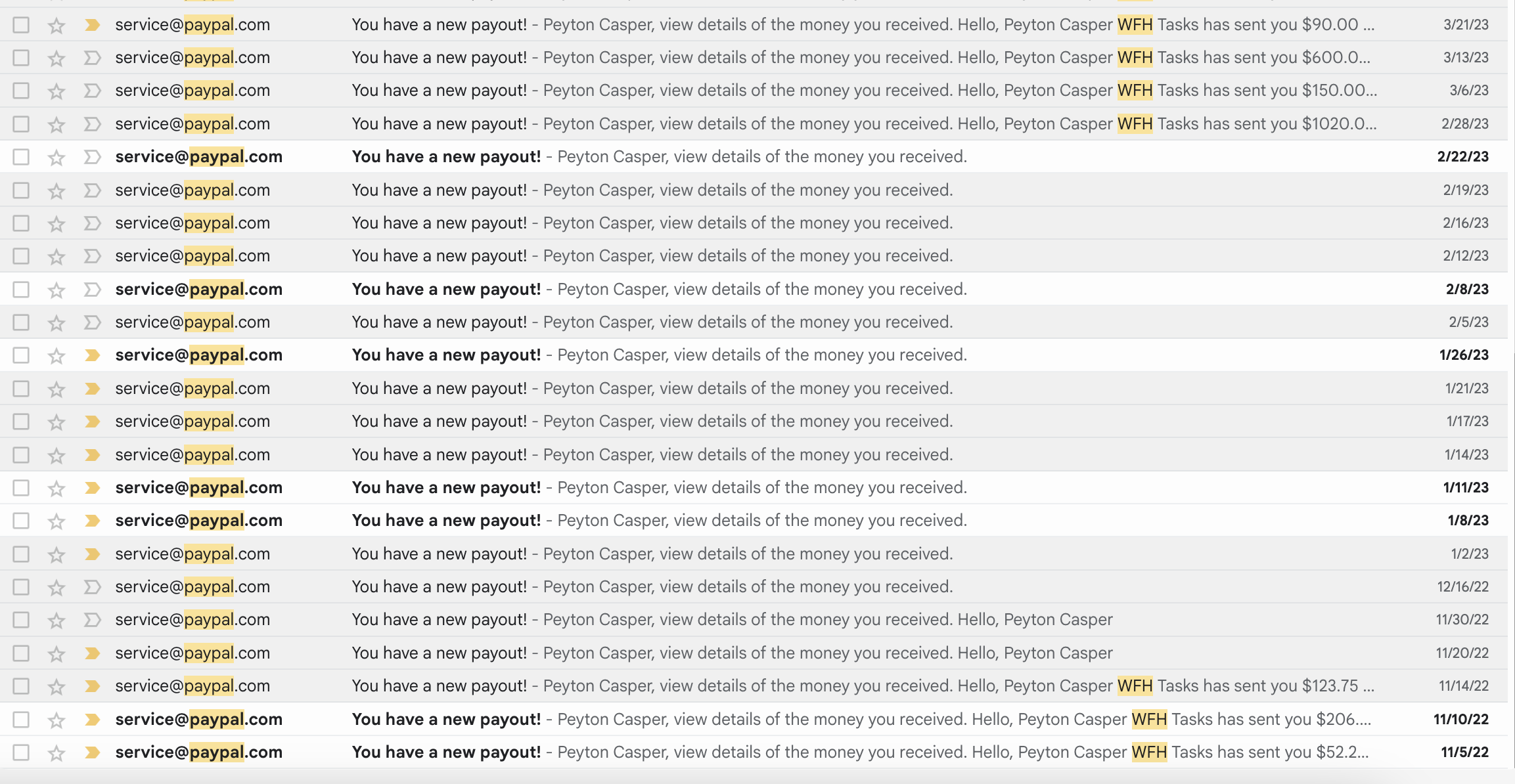Viewport: 1515px width, 784px height.
Task: Toggle importance marker on 3/13/23 email
Action: click(x=92, y=58)
